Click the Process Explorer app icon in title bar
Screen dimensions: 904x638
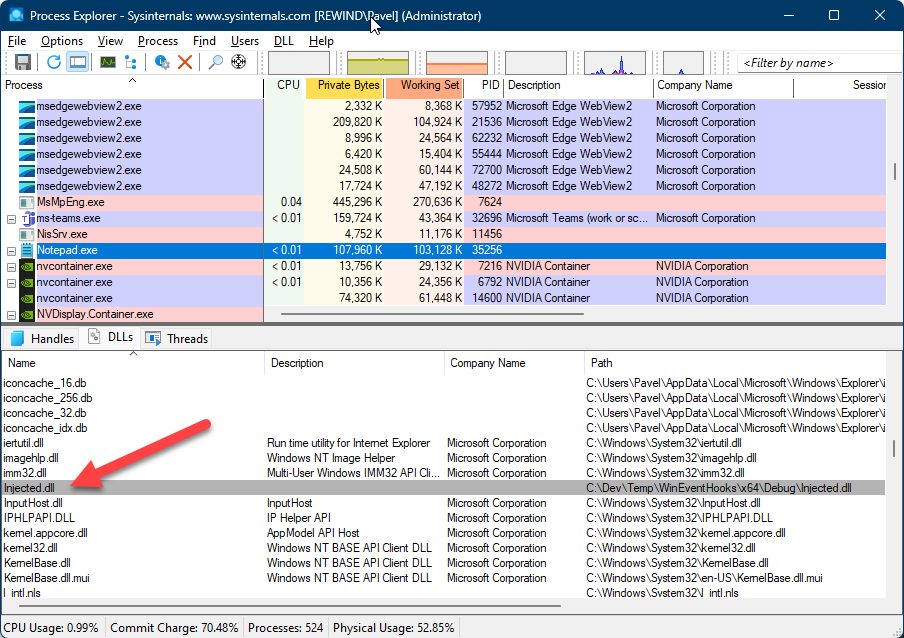pyautogui.click(x=16, y=15)
